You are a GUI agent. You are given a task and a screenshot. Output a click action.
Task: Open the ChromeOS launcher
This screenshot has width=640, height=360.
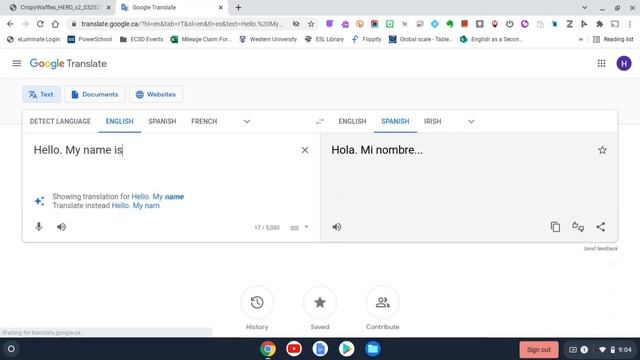(11, 349)
